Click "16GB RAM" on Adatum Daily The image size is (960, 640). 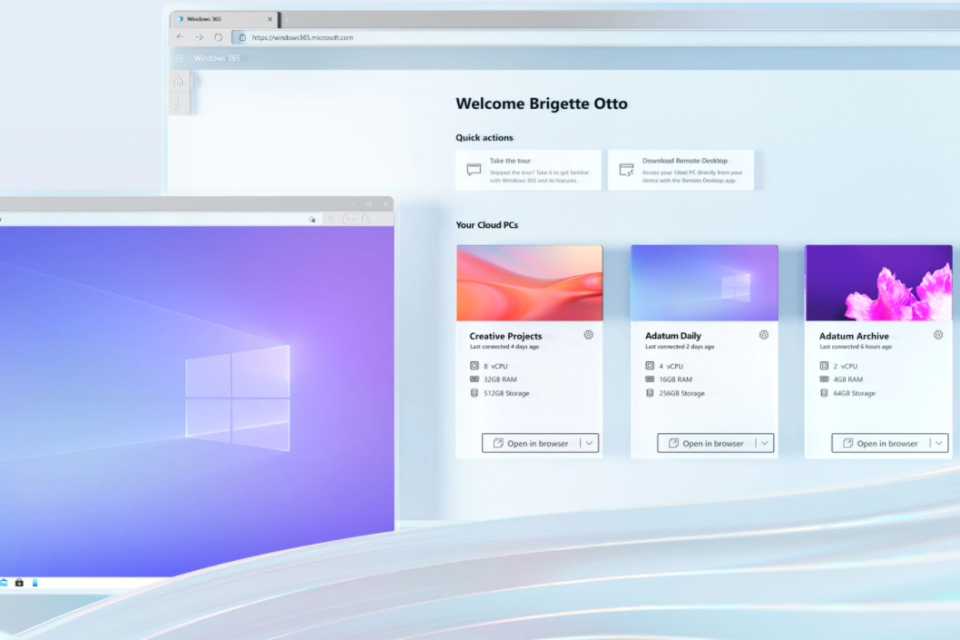tap(675, 379)
